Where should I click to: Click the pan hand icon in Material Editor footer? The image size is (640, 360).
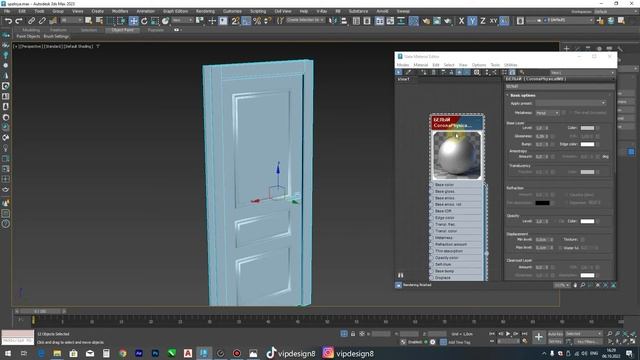point(575,285)
